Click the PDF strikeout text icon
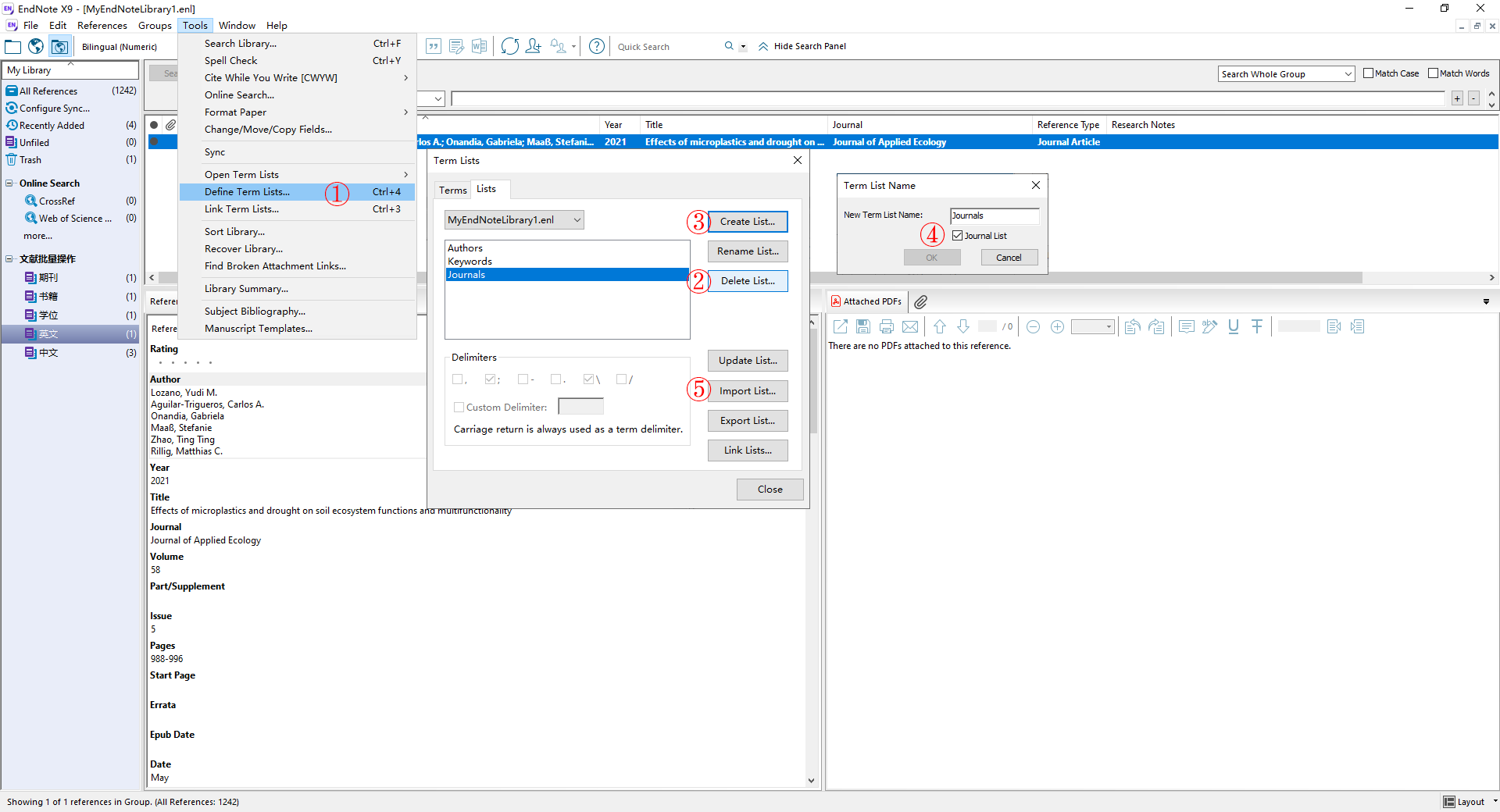This screenshot has height=812, width=1500. 1257,327
